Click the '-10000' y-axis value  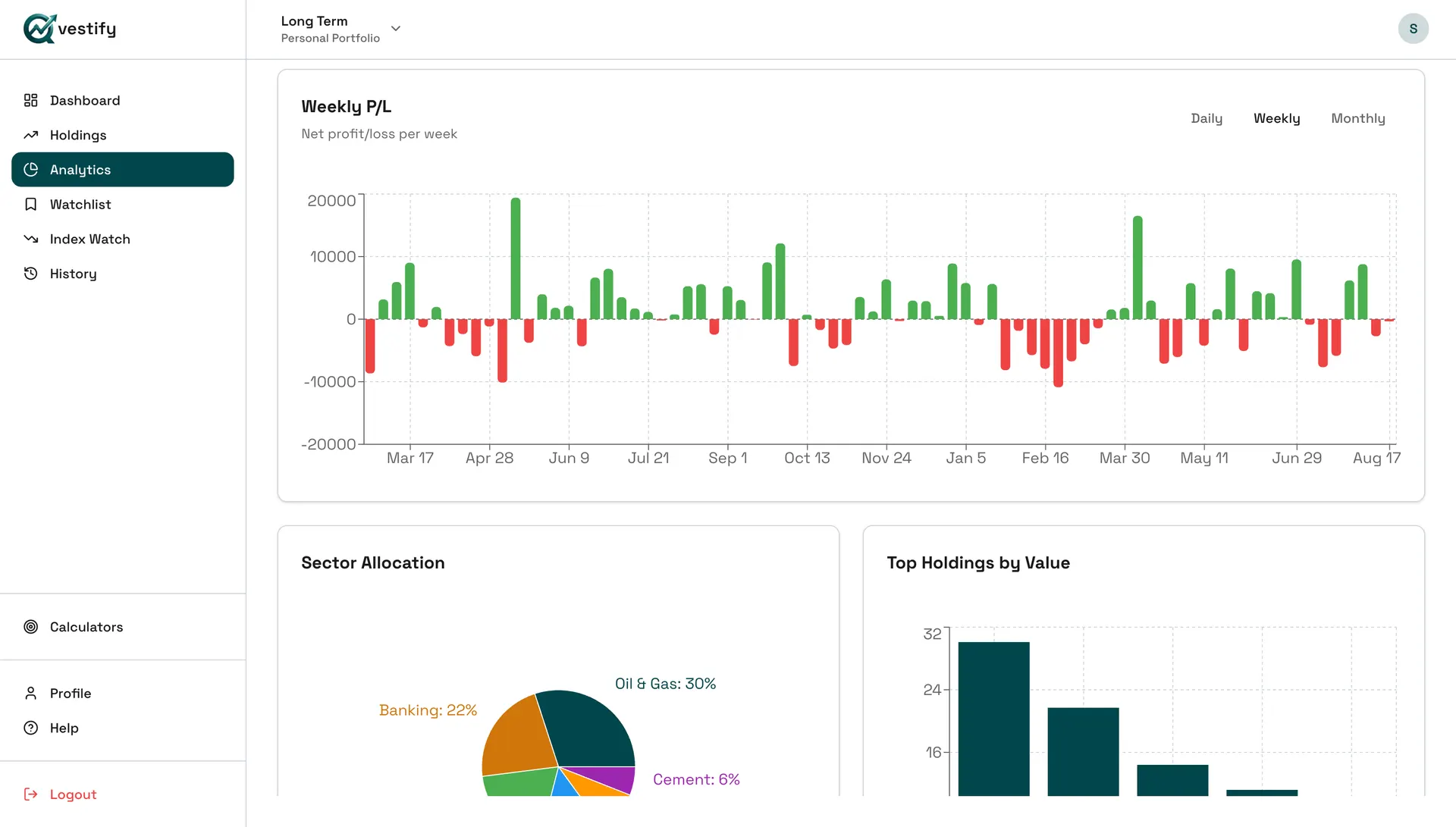pyautogui.click(x=330, y=382)
